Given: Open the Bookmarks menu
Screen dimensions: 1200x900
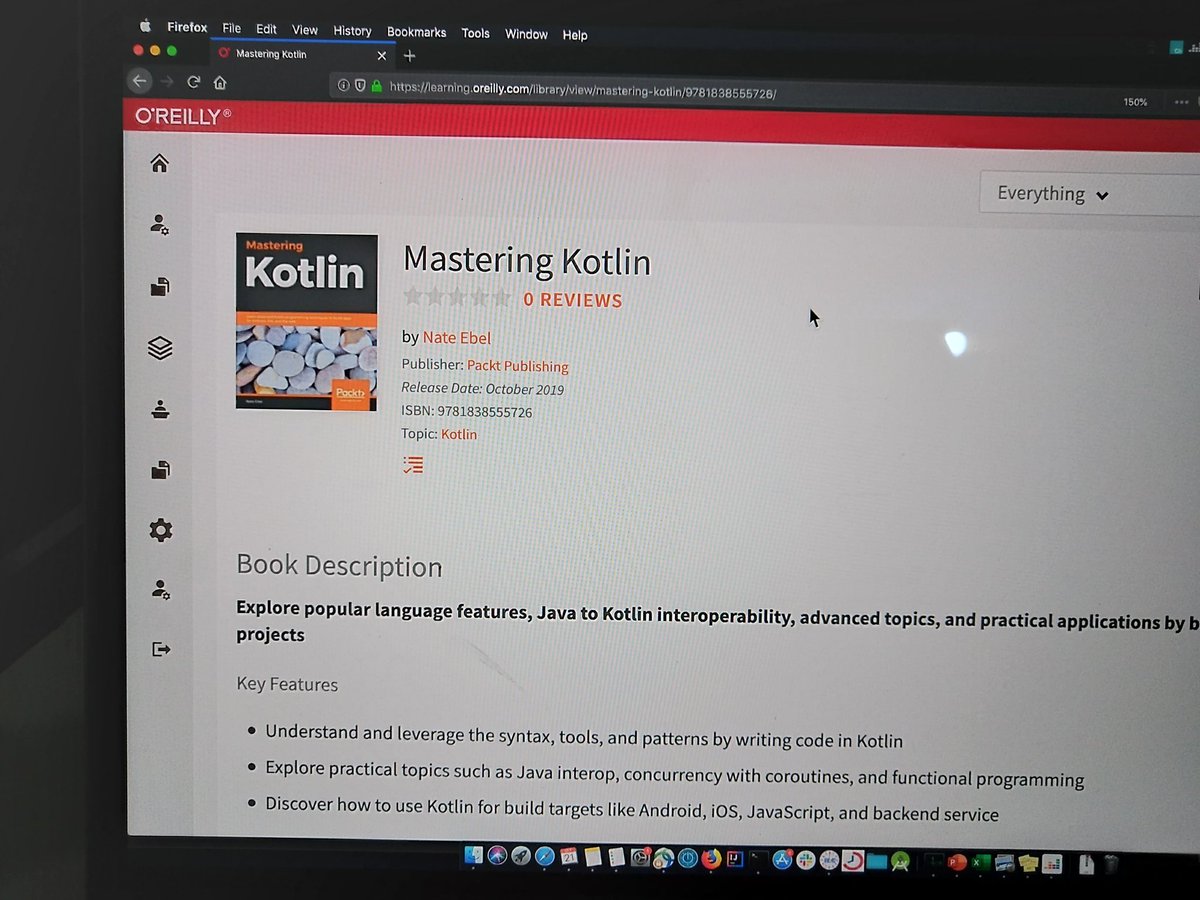Looking at the screenshot, I should tap(417, 32).
